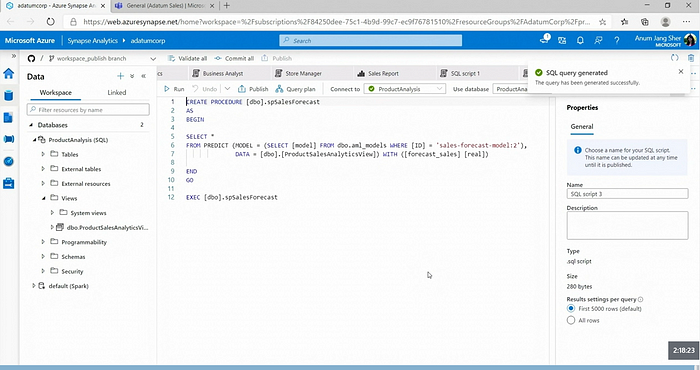The height and width of the screenshot is (370, 700).
Task: Select First 5000 rows (default) option
Action: (x=571, y=308)
